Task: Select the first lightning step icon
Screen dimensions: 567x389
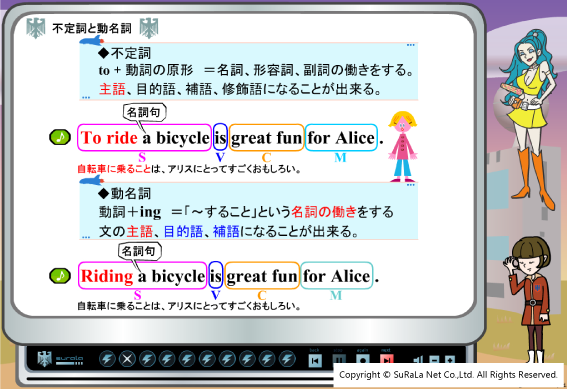Action: coord(107,359)
